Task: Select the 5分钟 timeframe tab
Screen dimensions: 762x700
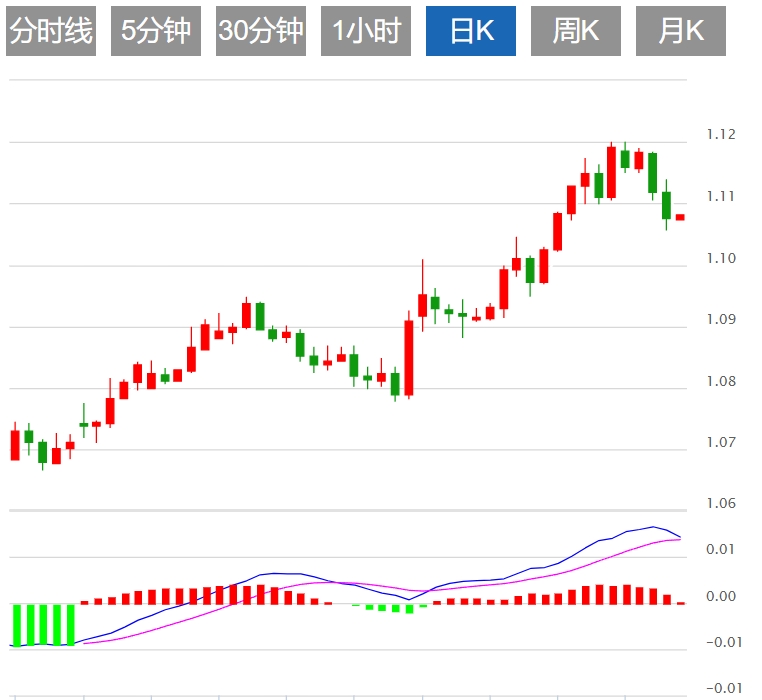Action: [x=156, y=31]
